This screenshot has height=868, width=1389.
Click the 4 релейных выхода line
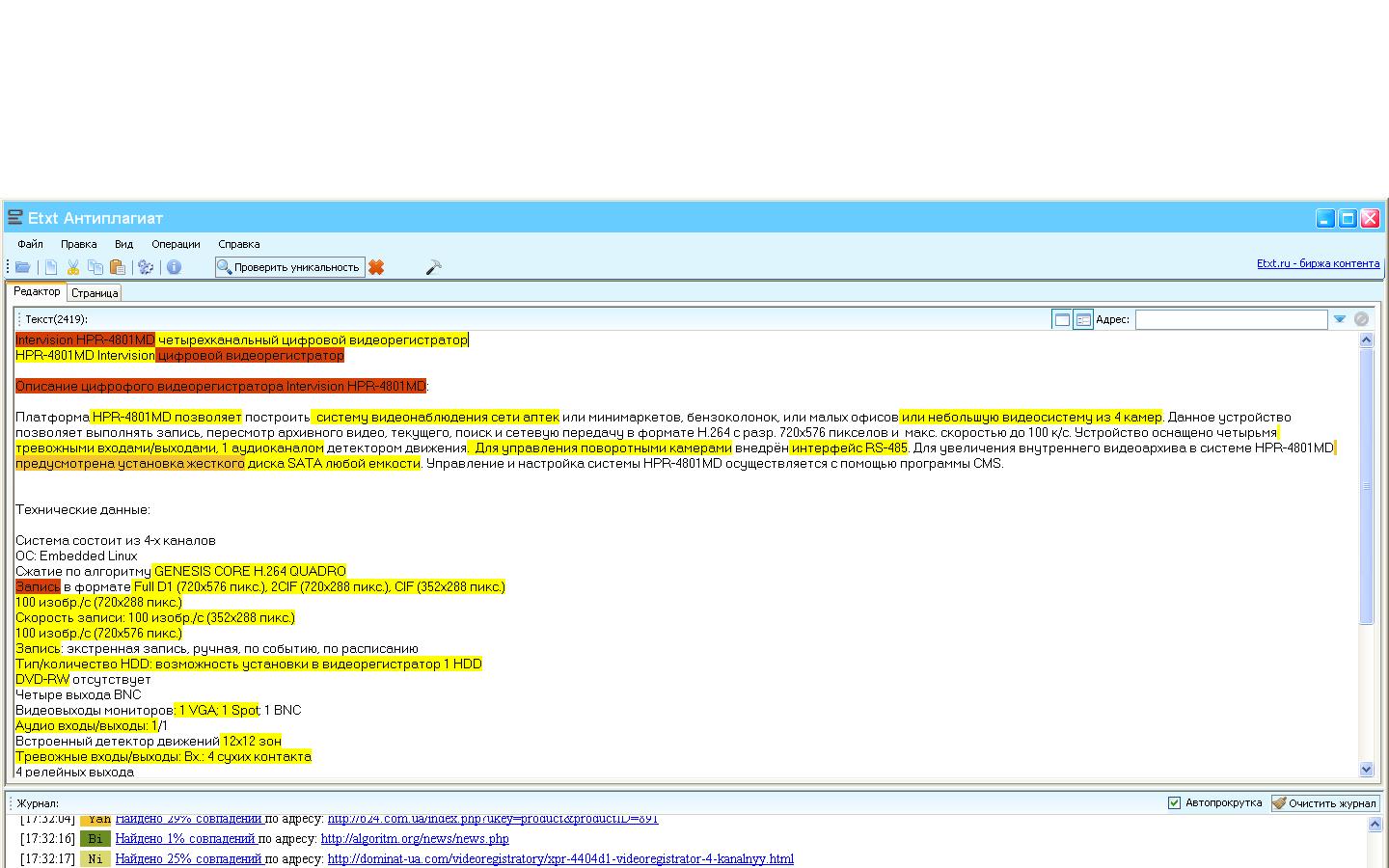74,772
